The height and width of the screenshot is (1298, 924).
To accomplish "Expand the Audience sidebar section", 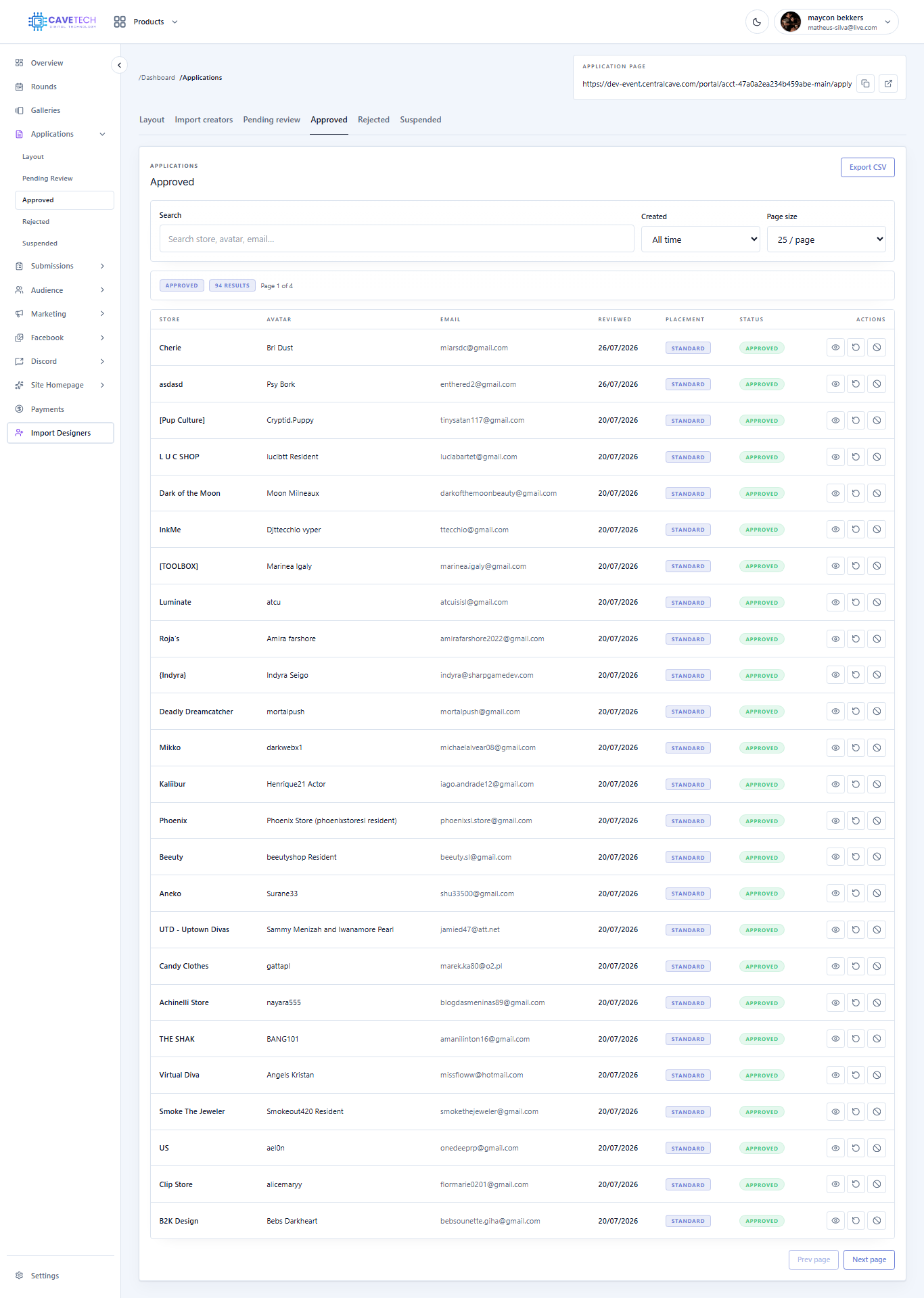I will [x=102, y=290].
